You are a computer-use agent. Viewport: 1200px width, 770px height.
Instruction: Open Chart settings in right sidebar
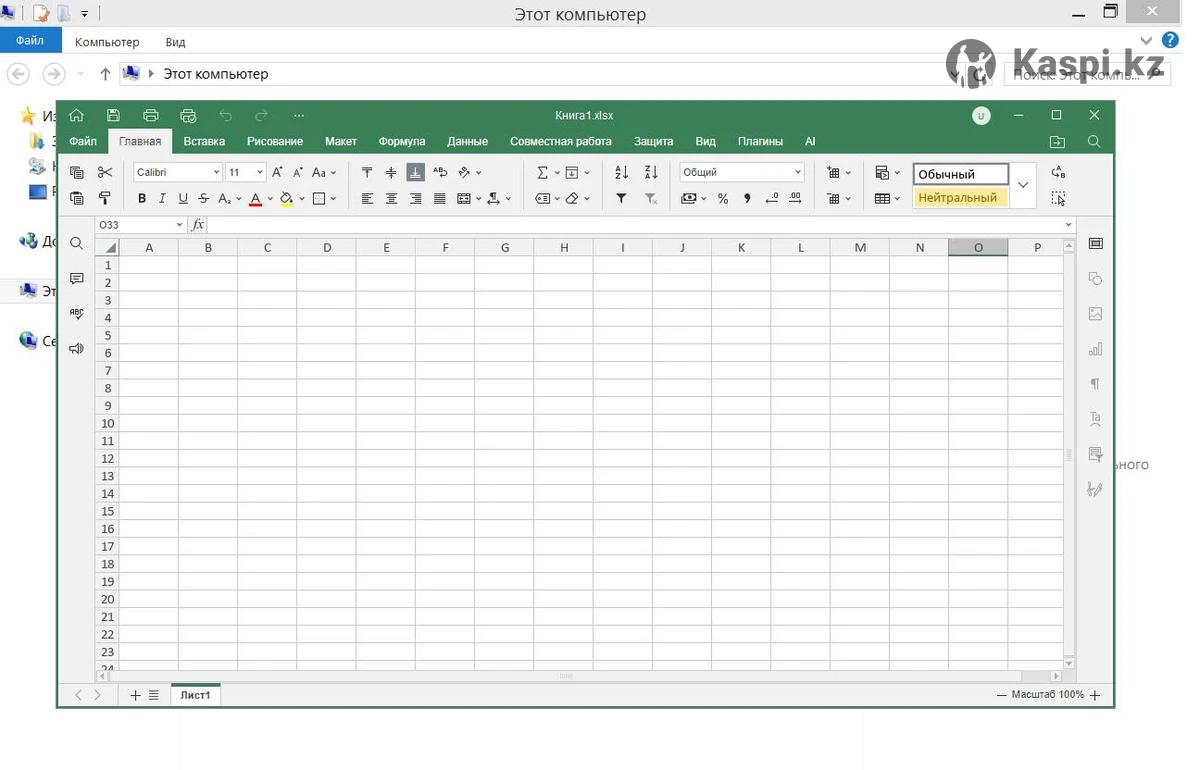click(x=1095, y=349)
